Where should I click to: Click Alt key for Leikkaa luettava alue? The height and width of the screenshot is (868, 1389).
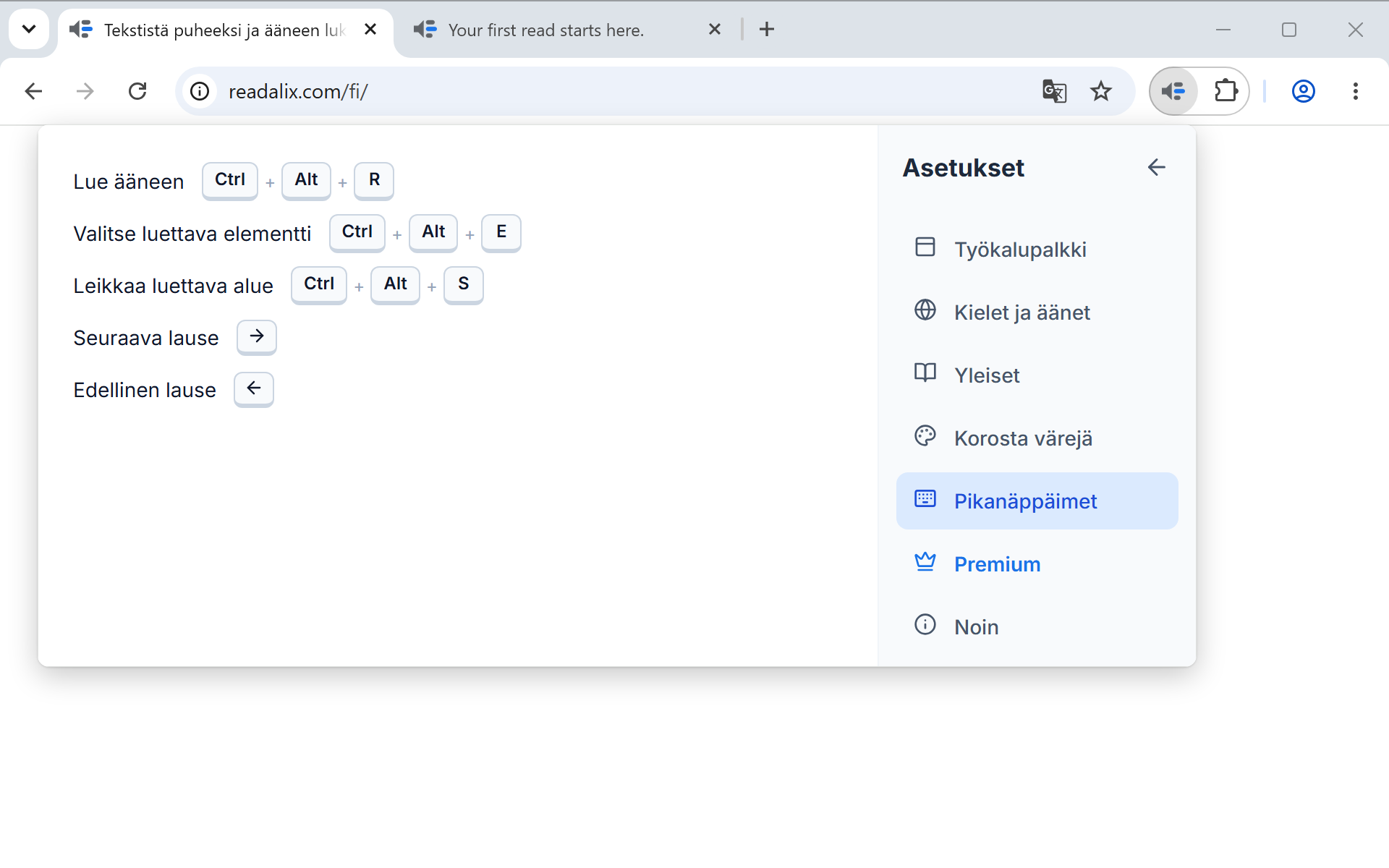[395, 284]
